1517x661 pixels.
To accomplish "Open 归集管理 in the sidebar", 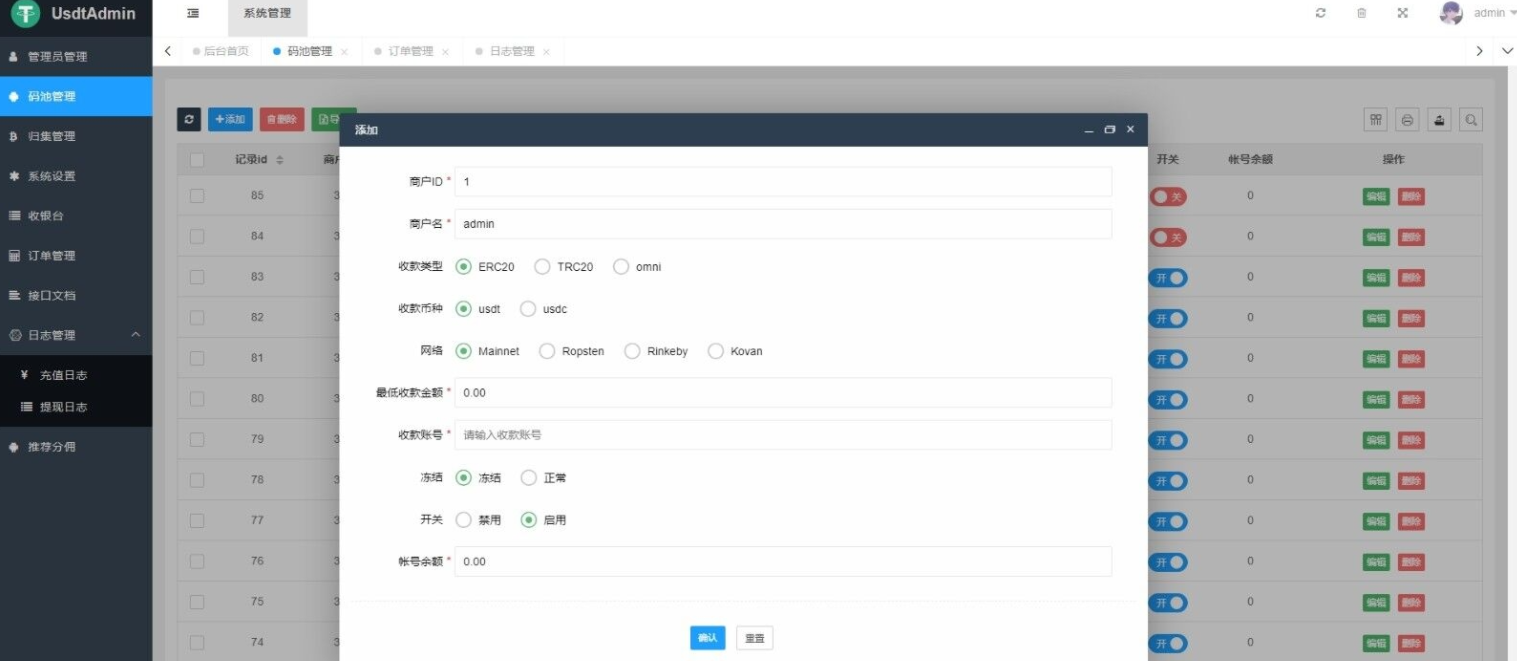I will coord(52,136).
